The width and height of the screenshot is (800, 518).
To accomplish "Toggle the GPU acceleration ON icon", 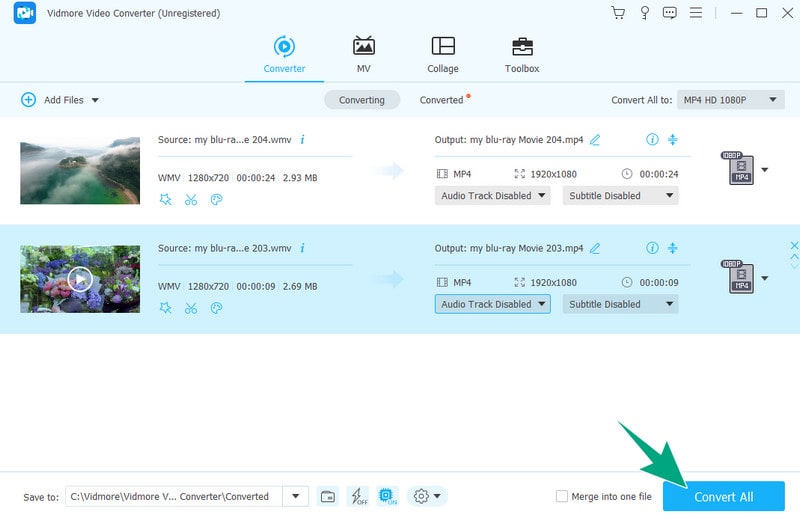I will point(387,496).
